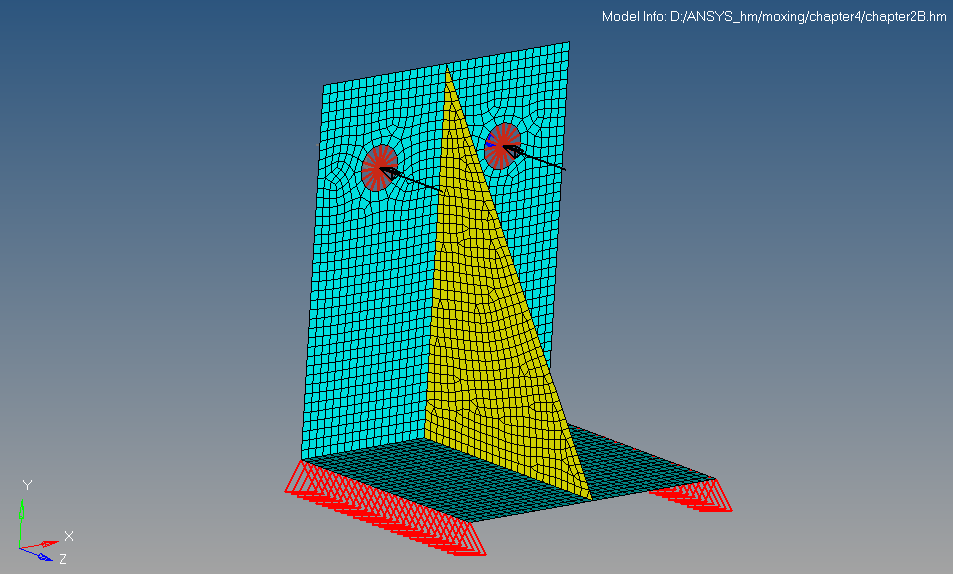Click the Model Info file path text
The image size is (953, 574).
pos(774,17)
